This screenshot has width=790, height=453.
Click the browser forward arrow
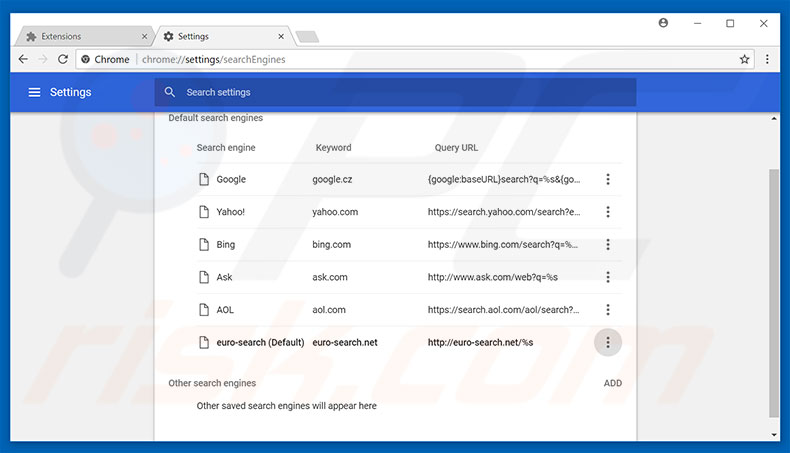(x=43, y=59)
